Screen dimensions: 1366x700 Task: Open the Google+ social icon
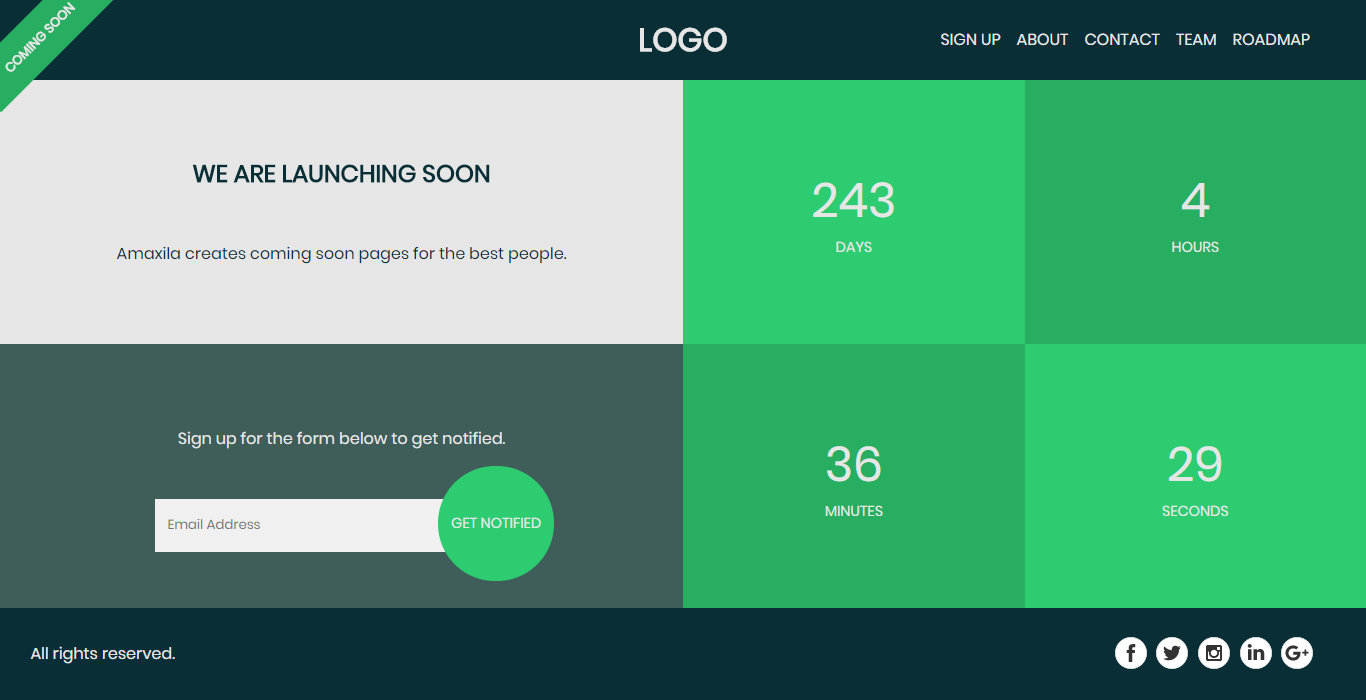click(1297, 652)
